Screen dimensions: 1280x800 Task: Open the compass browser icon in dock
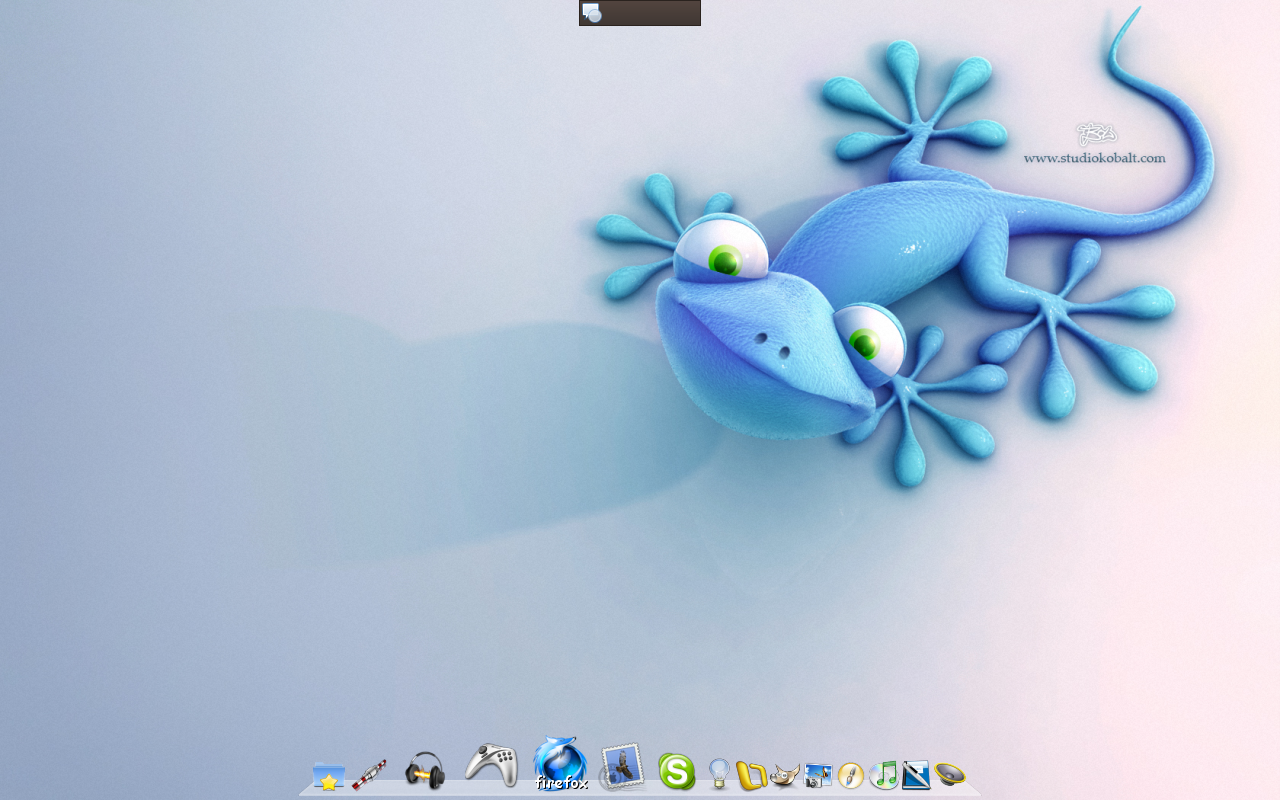(851, 776)
